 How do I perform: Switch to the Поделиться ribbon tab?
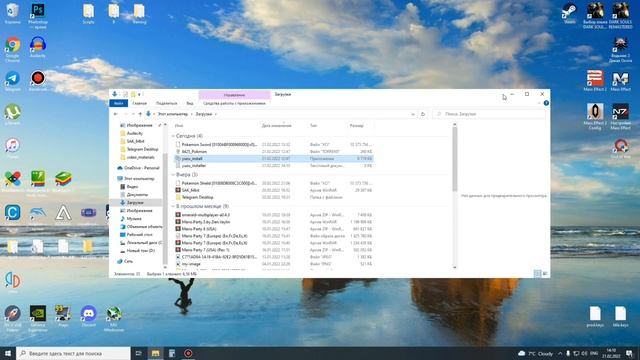(x=167, y=103)
